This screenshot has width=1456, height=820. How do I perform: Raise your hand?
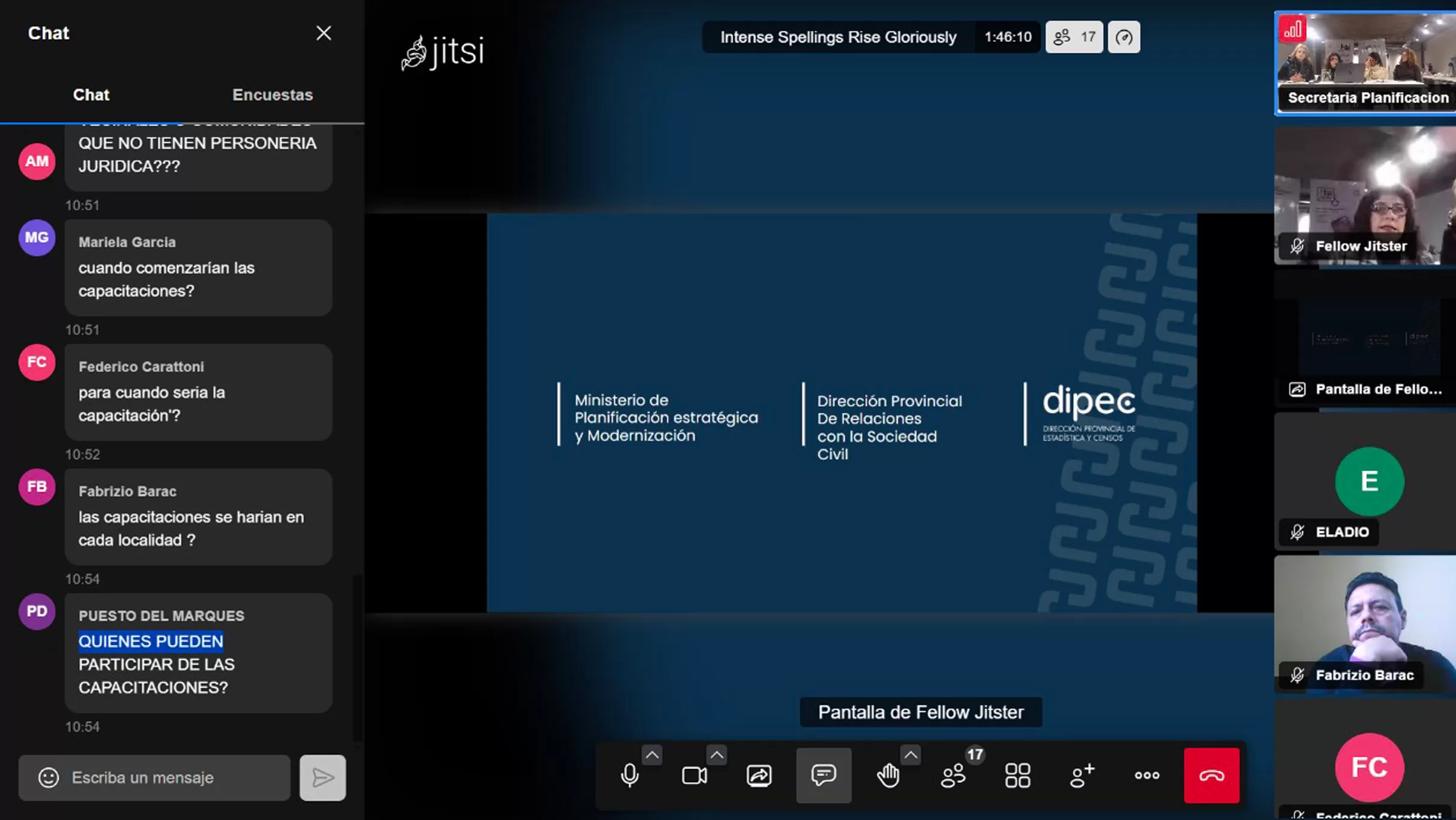(x=888, y=775)
